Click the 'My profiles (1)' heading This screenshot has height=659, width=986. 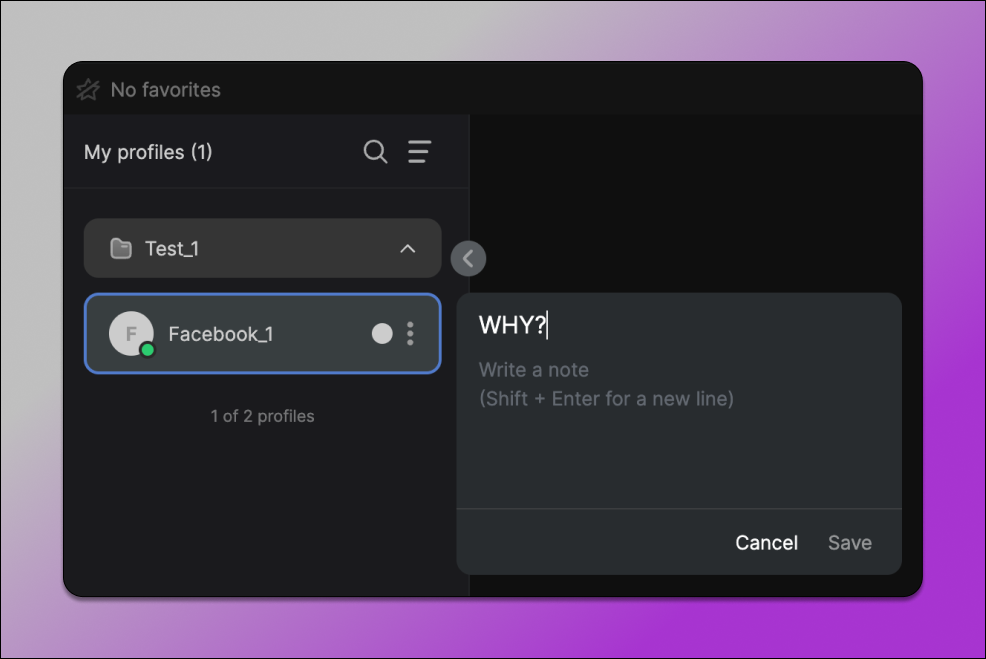[x=148, y=152]
